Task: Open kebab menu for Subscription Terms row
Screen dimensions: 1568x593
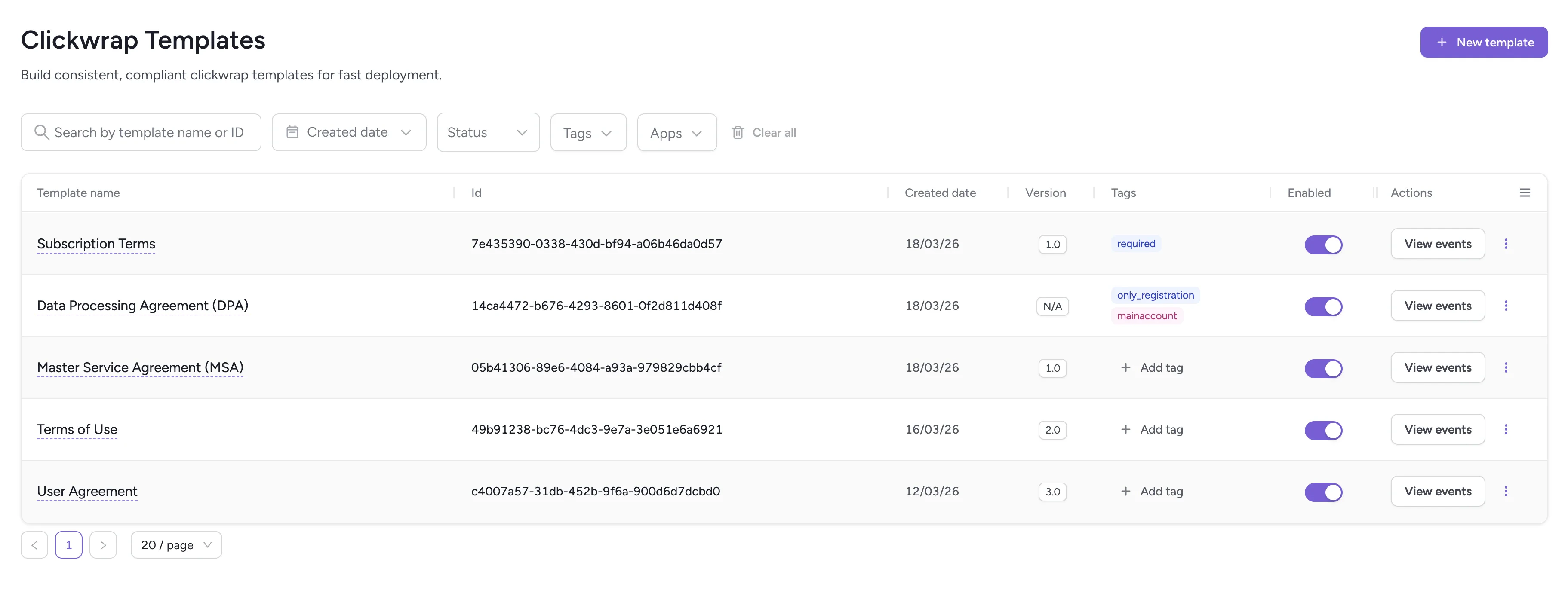Action: pos(1505,244)
